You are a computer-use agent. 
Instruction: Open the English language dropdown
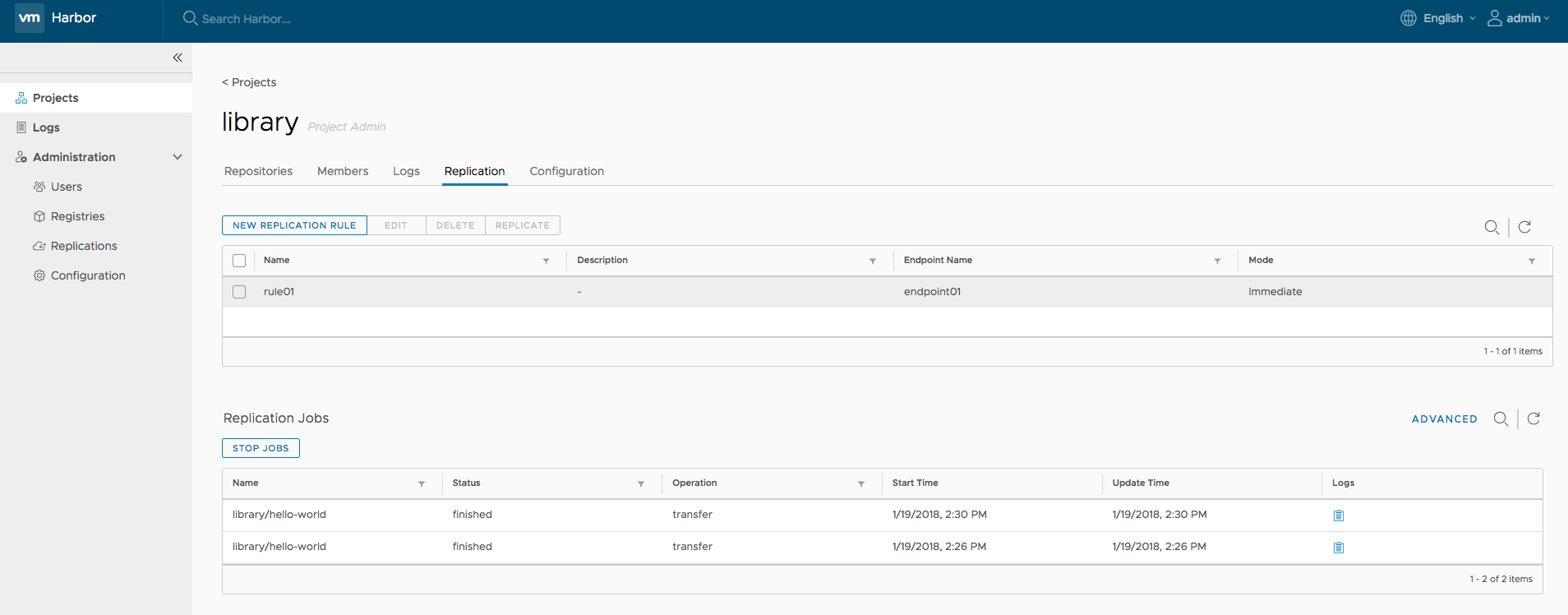pos(1449,18)
